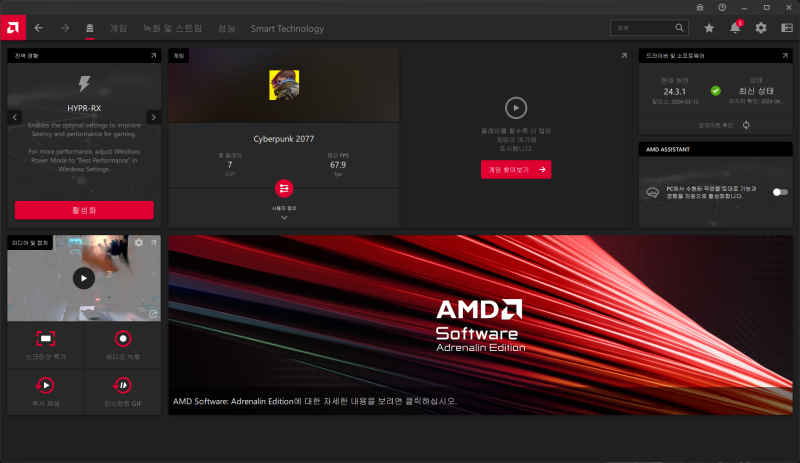
Task: Click the red 활성화 button
Action: (84, 210)
